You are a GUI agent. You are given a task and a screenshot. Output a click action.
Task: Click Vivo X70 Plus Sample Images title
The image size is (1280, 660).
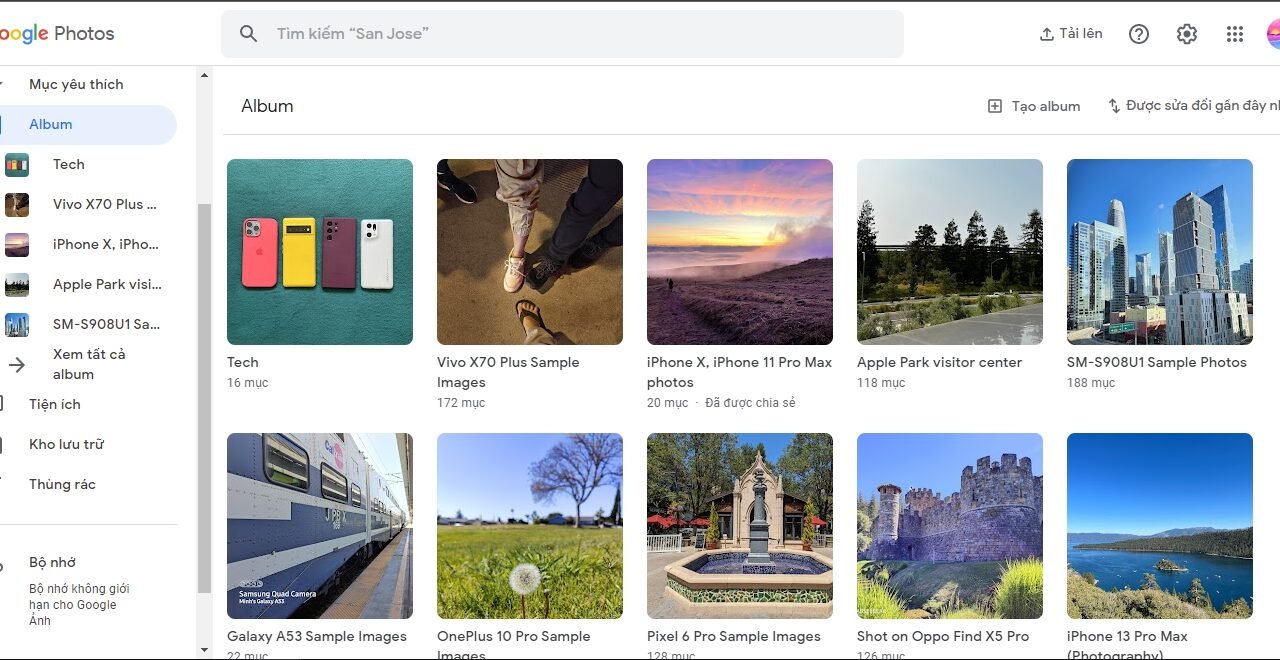tap(508, 372)
